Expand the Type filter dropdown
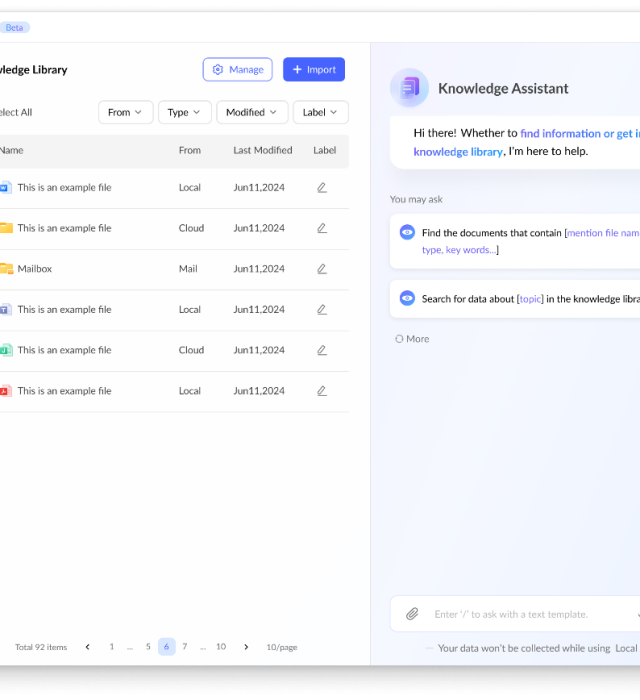 pyautogui.click(x=184, y=112)
